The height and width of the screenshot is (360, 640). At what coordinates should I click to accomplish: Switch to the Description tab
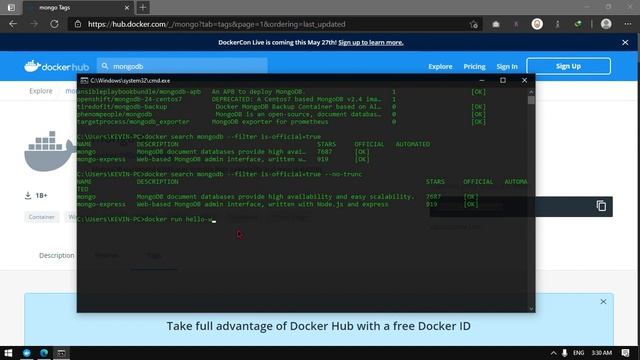57,256
